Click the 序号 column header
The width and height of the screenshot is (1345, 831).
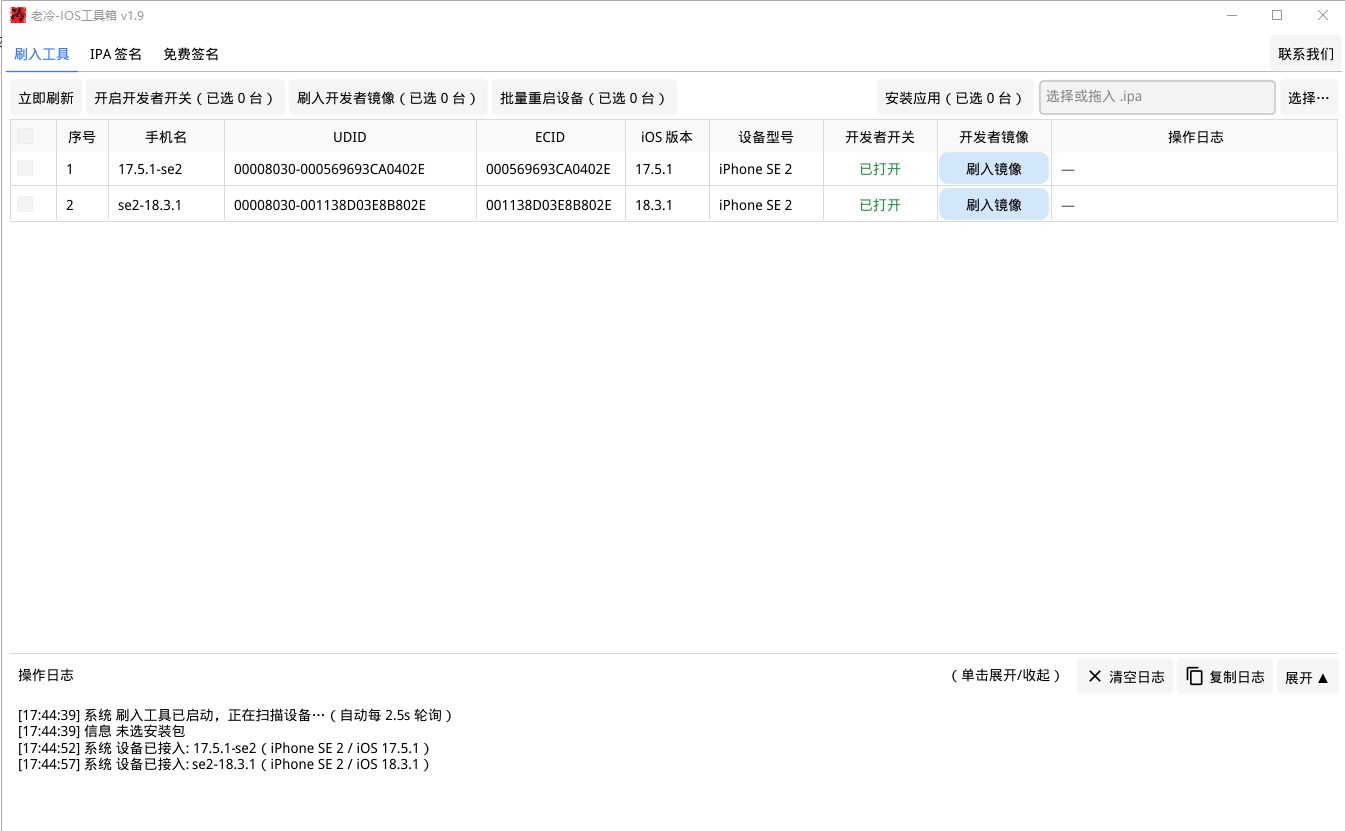pos(82,137)
